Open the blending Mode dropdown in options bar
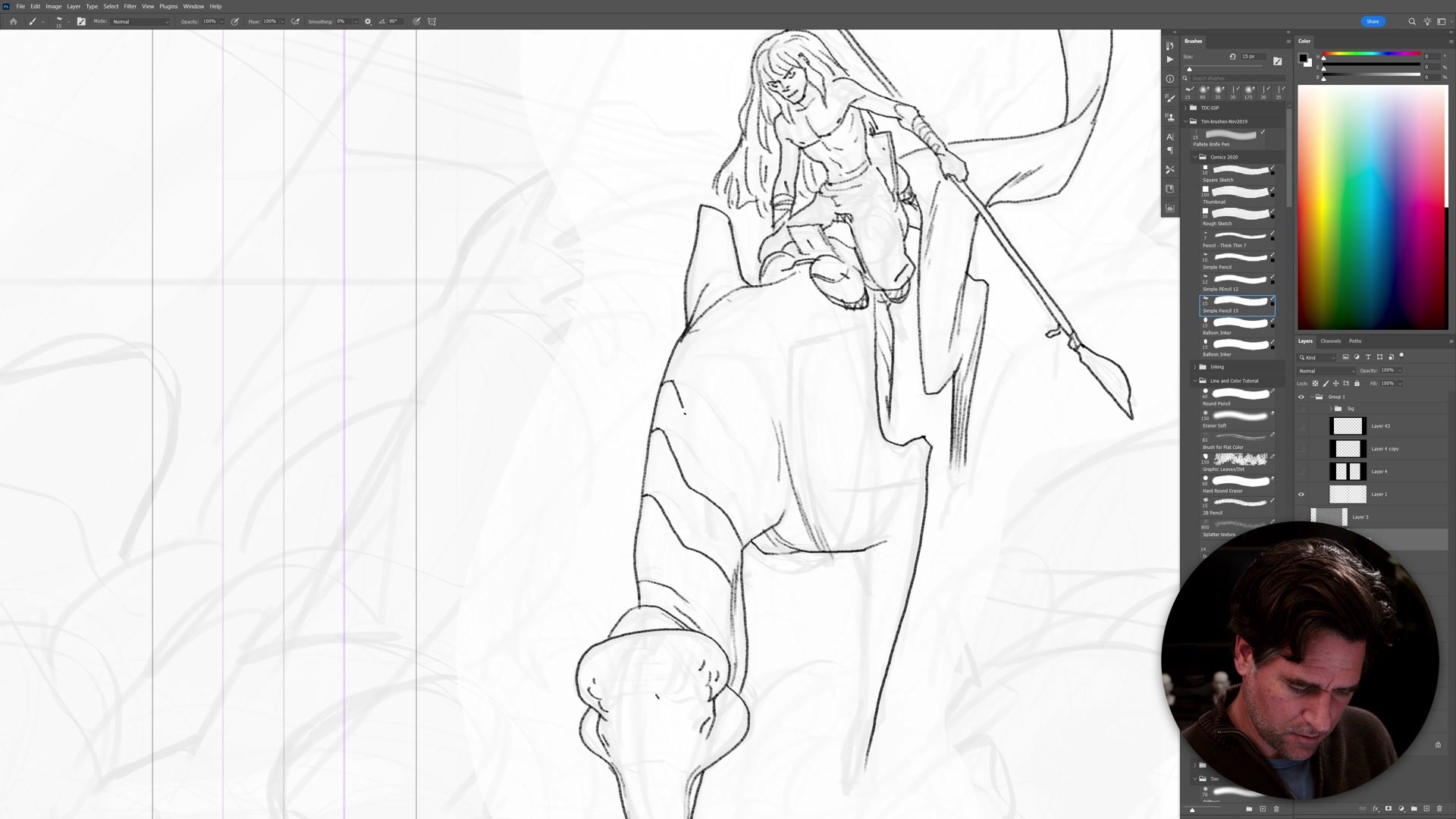The height and width of the screenshot is (819, 1456). click(140, 21)
